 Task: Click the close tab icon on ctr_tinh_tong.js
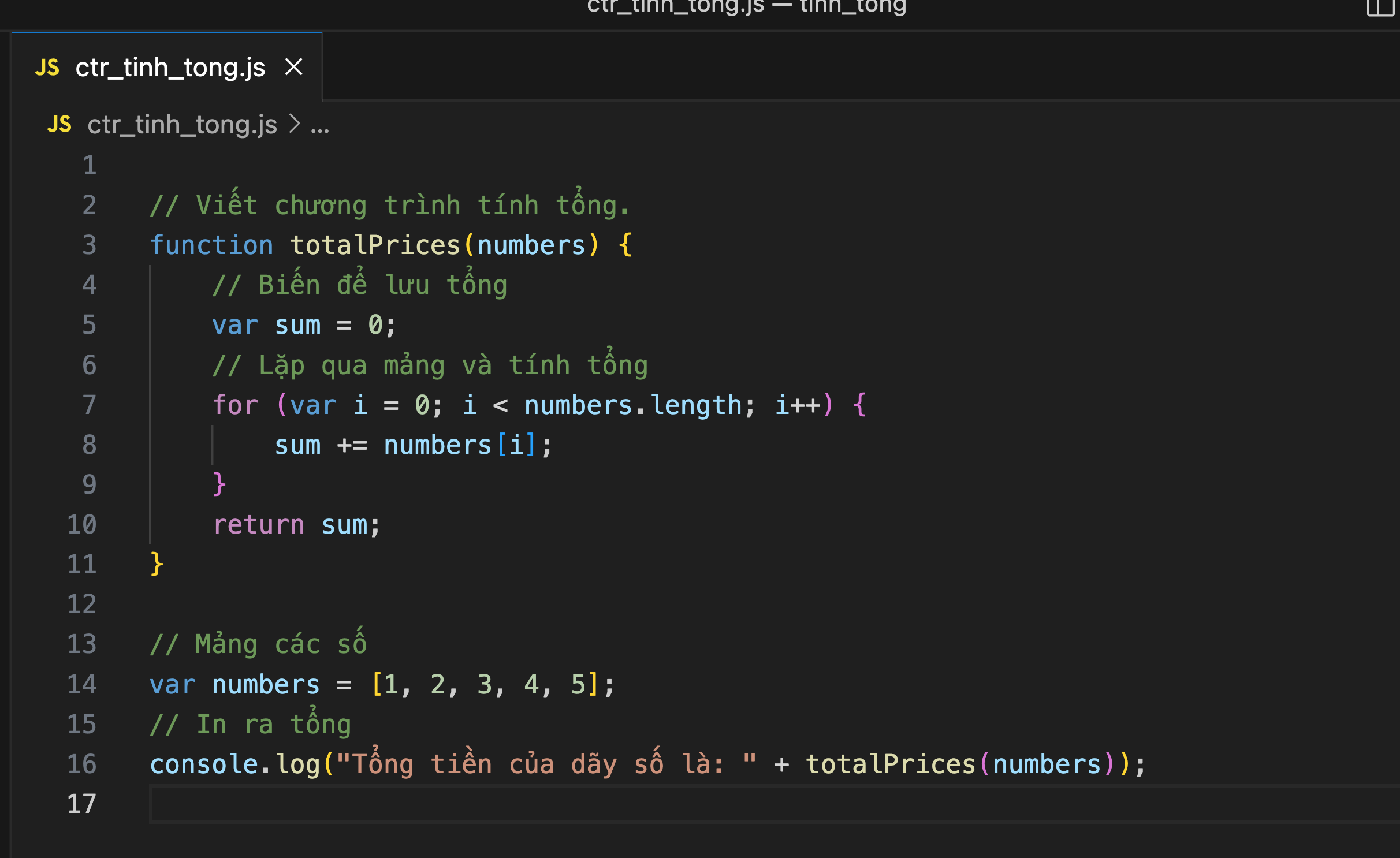click(x=295, y=67)
